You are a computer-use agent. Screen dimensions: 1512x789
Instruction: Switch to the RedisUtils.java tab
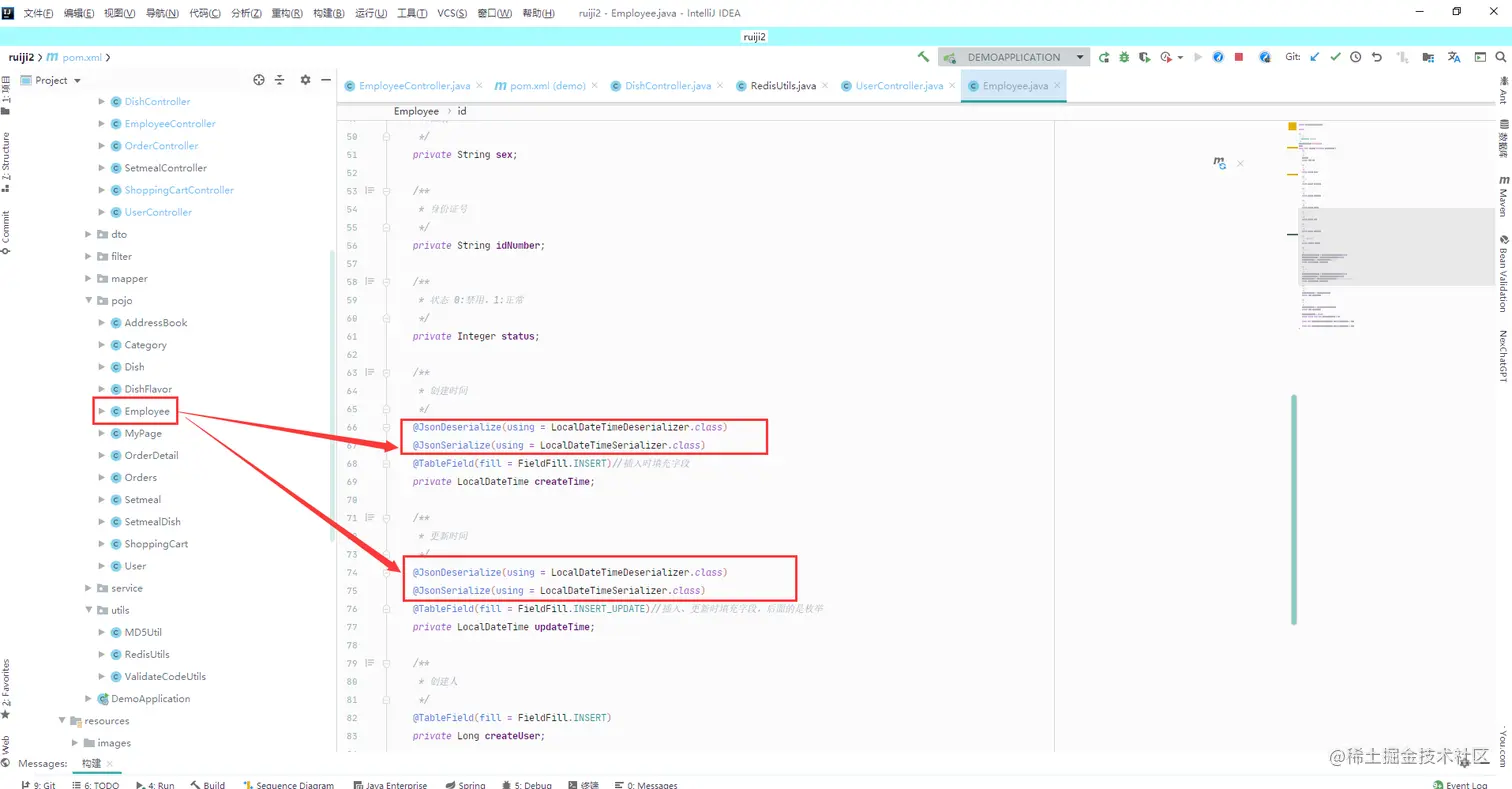pos(783,86)
